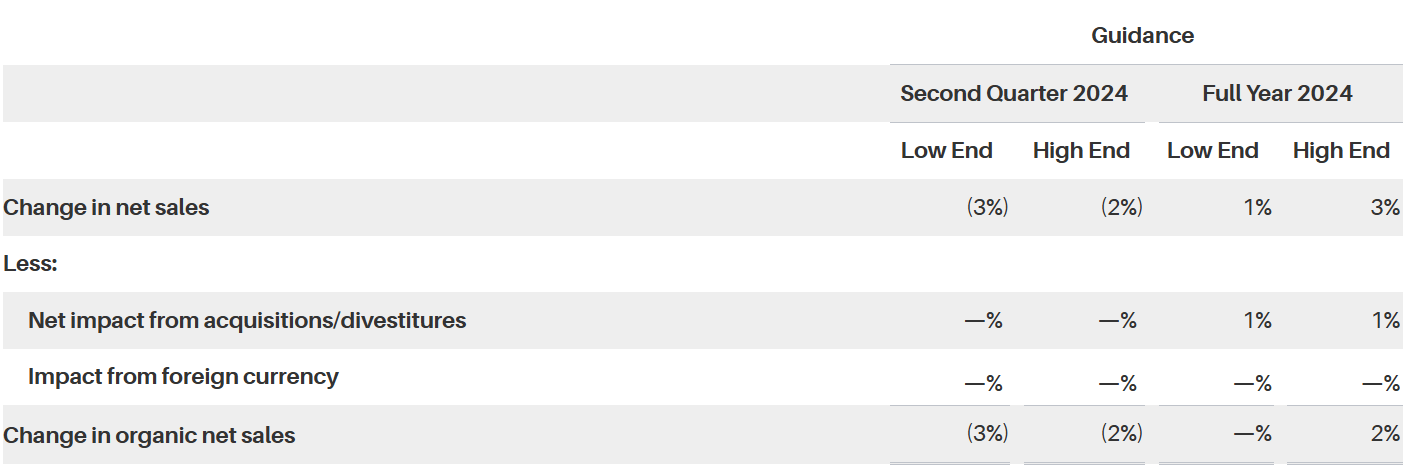Select the Second Quarter 2024 column header
The height and width of the screenshot is (467, 1422).
point(1014,94)
